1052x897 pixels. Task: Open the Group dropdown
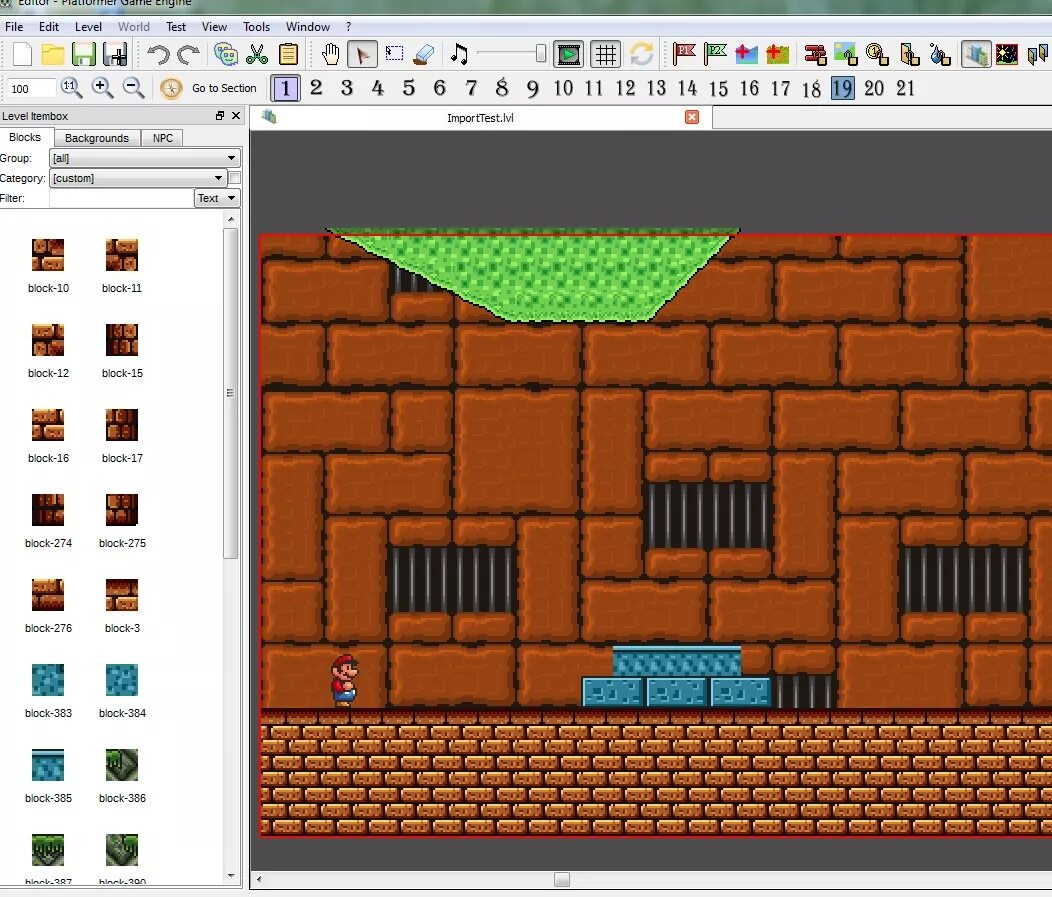pos(145,158)
